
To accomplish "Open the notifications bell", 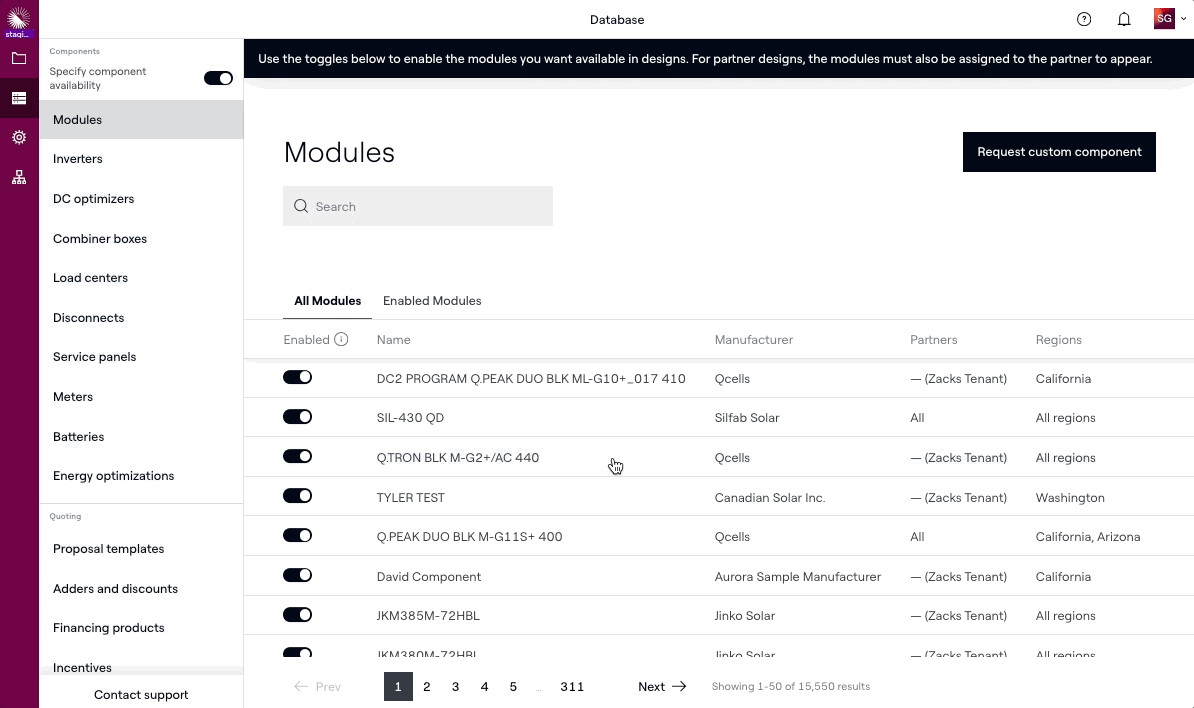I will click(1124, 19).
